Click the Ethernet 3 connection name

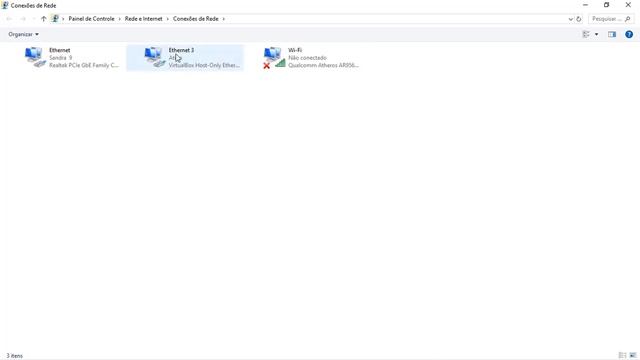[181, 50]
